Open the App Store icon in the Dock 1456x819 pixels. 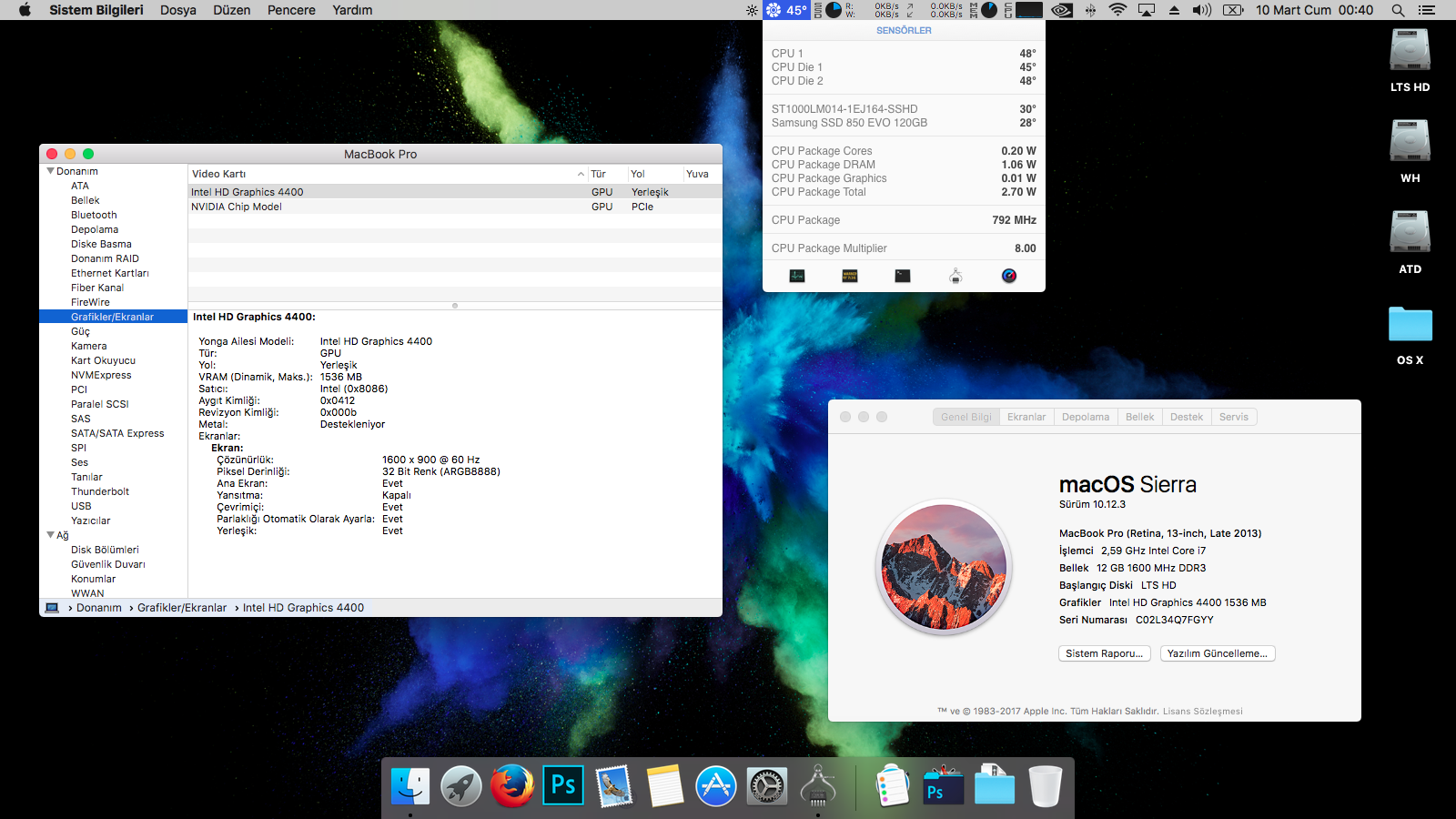(x=716, y=785)
